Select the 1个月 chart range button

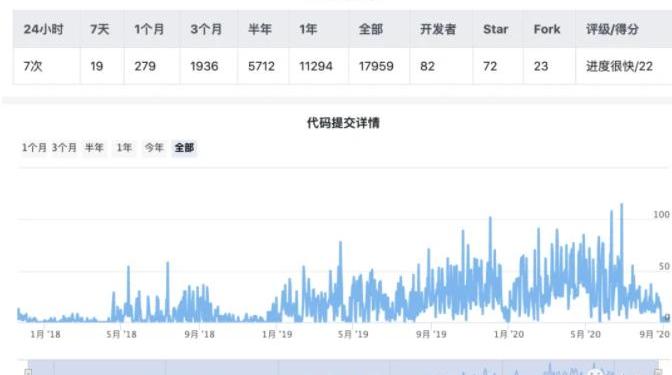click(34, 148)
